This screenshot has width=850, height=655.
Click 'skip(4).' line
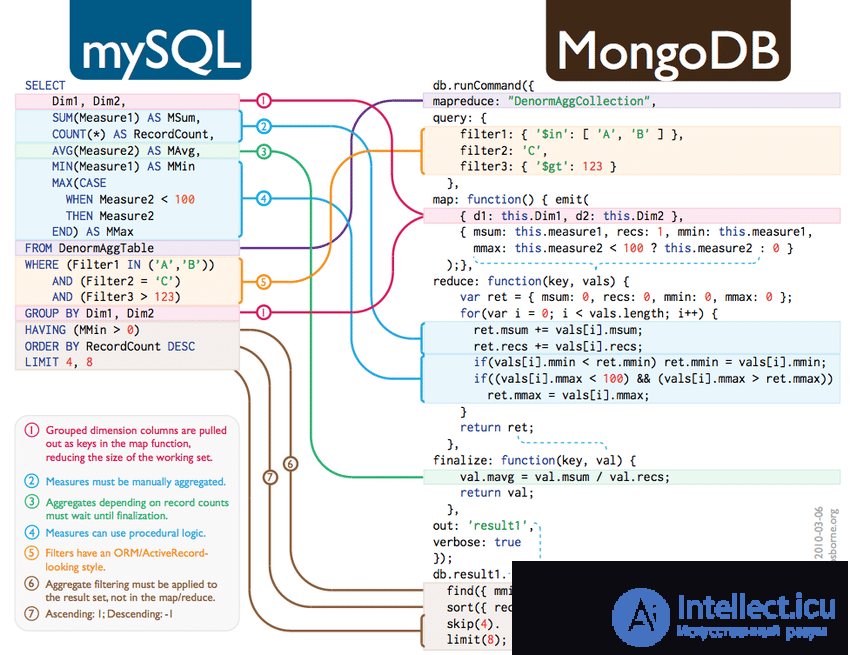tap(473, 624)
